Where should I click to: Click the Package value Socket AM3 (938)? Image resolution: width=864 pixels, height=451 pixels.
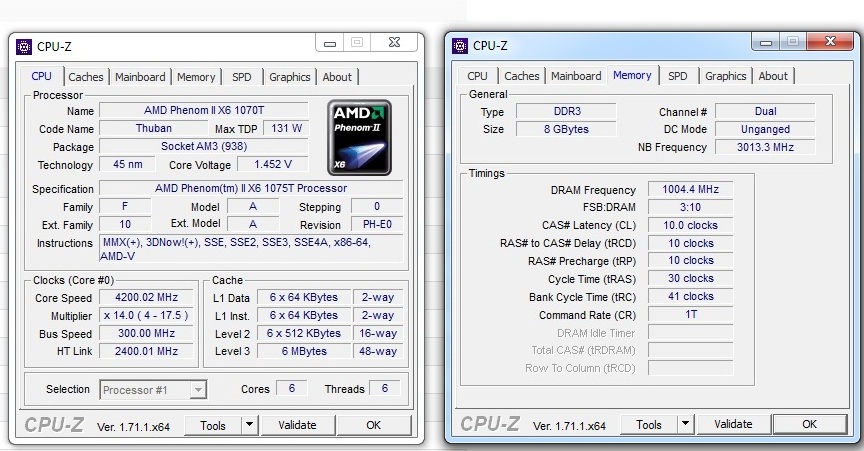pos(204,147)
